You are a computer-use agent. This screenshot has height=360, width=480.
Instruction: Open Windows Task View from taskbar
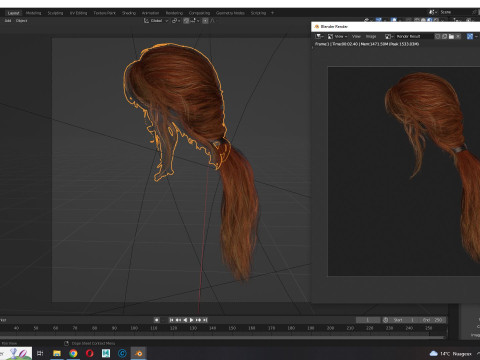pyautogui.click(x=40, y=353)
